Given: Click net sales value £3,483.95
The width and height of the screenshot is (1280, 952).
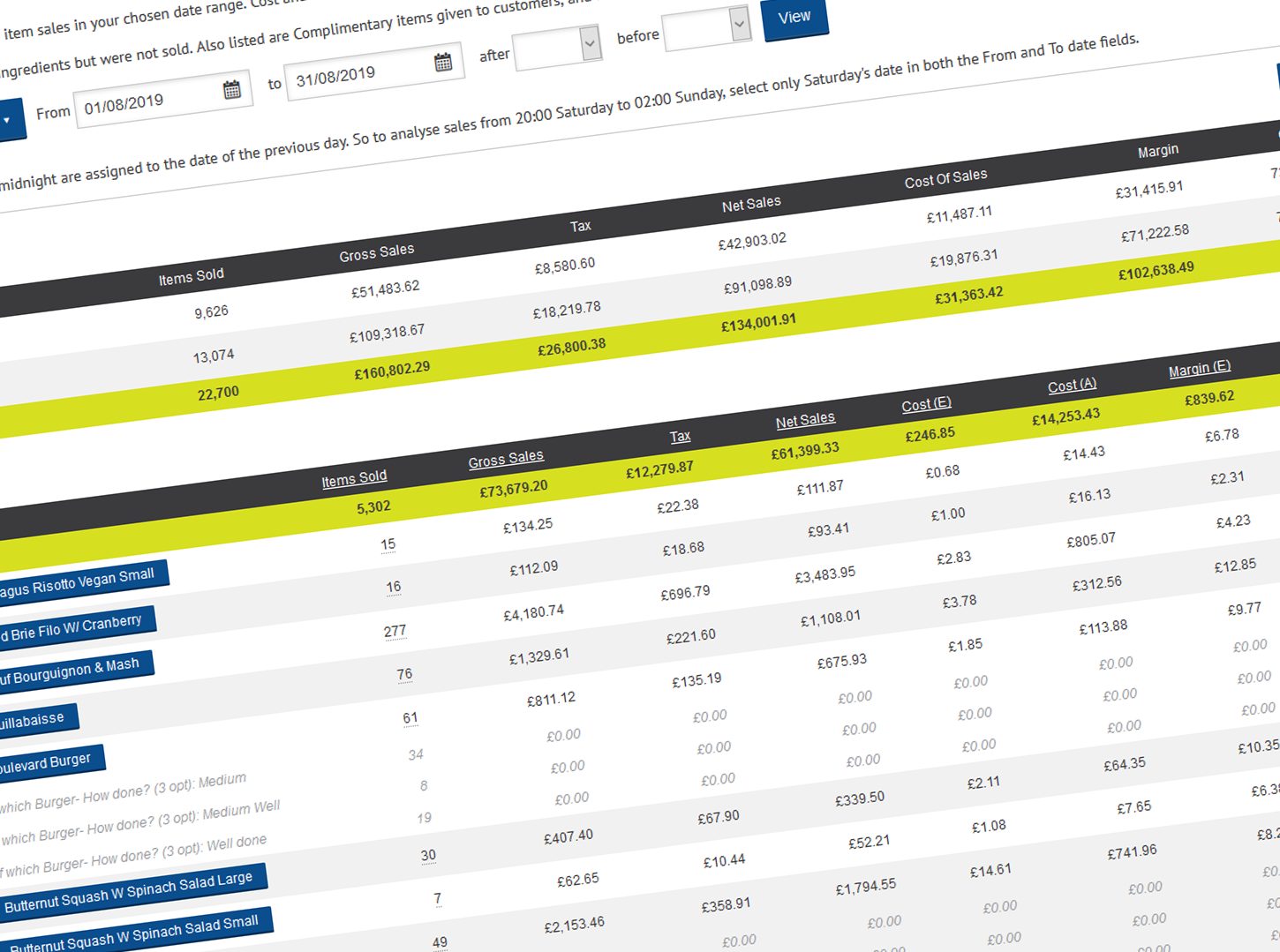Looking at the screenshot, I should point(824,574).
